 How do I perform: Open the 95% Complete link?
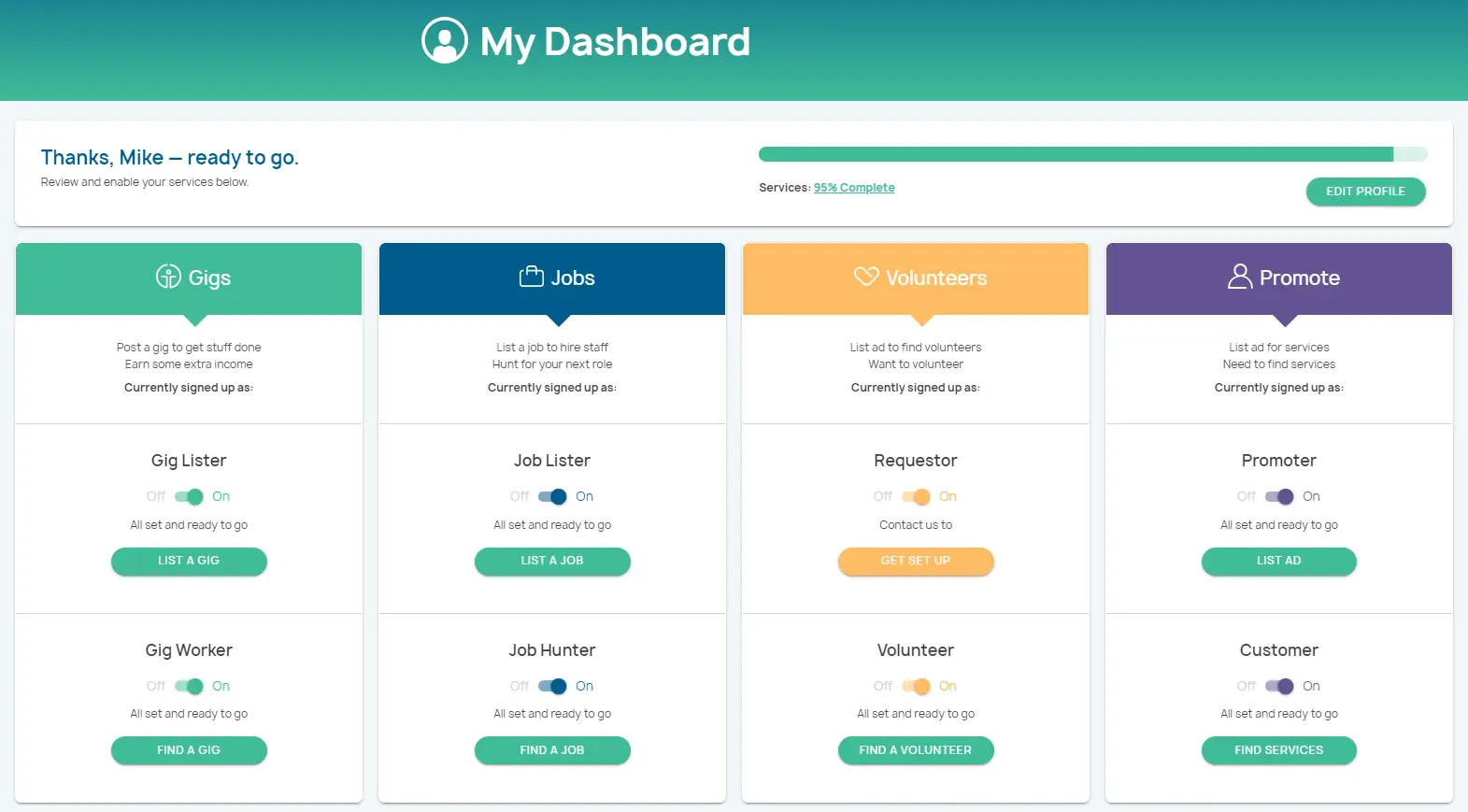point(854,188)
